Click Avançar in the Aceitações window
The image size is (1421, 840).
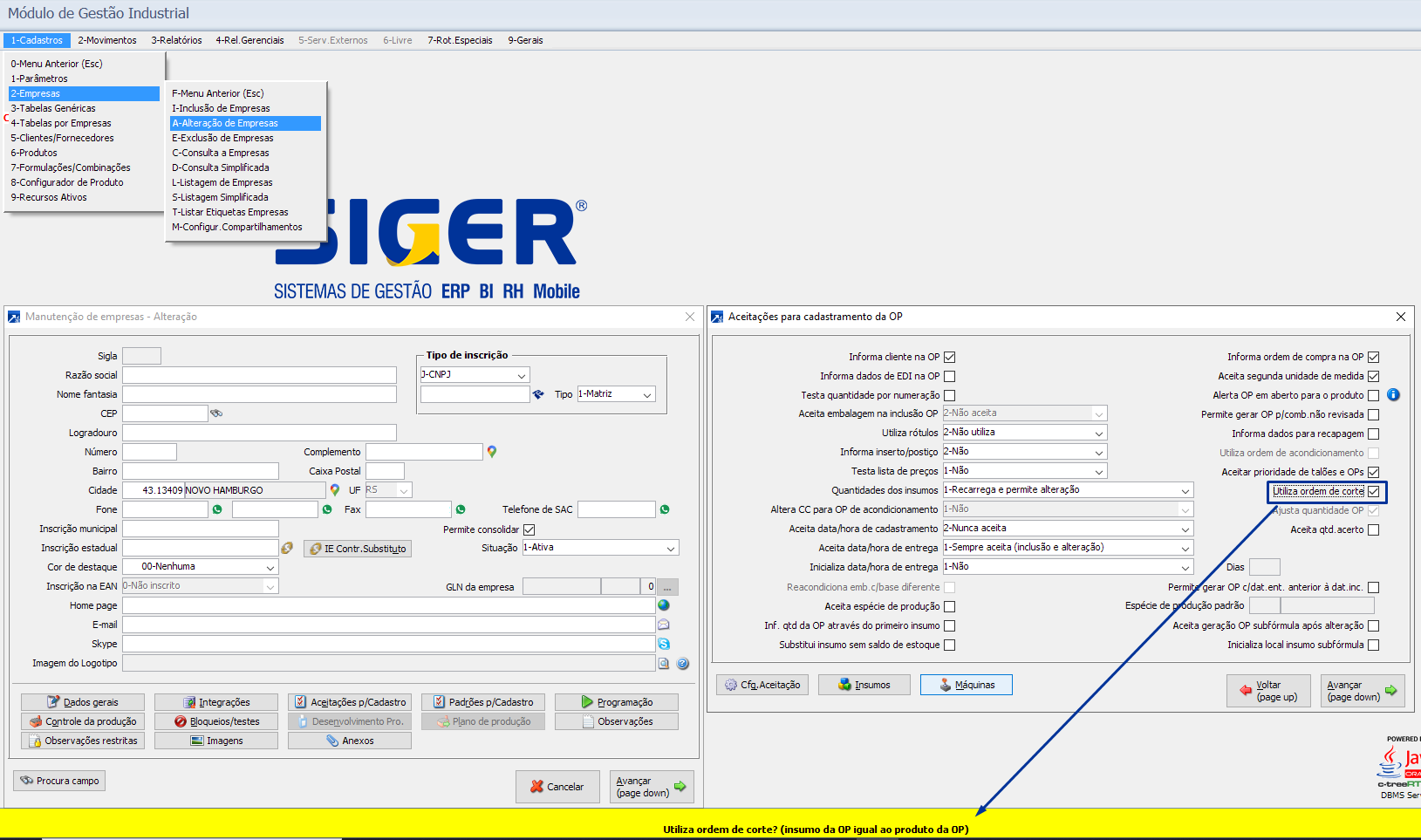click(x=1363, y=691)
